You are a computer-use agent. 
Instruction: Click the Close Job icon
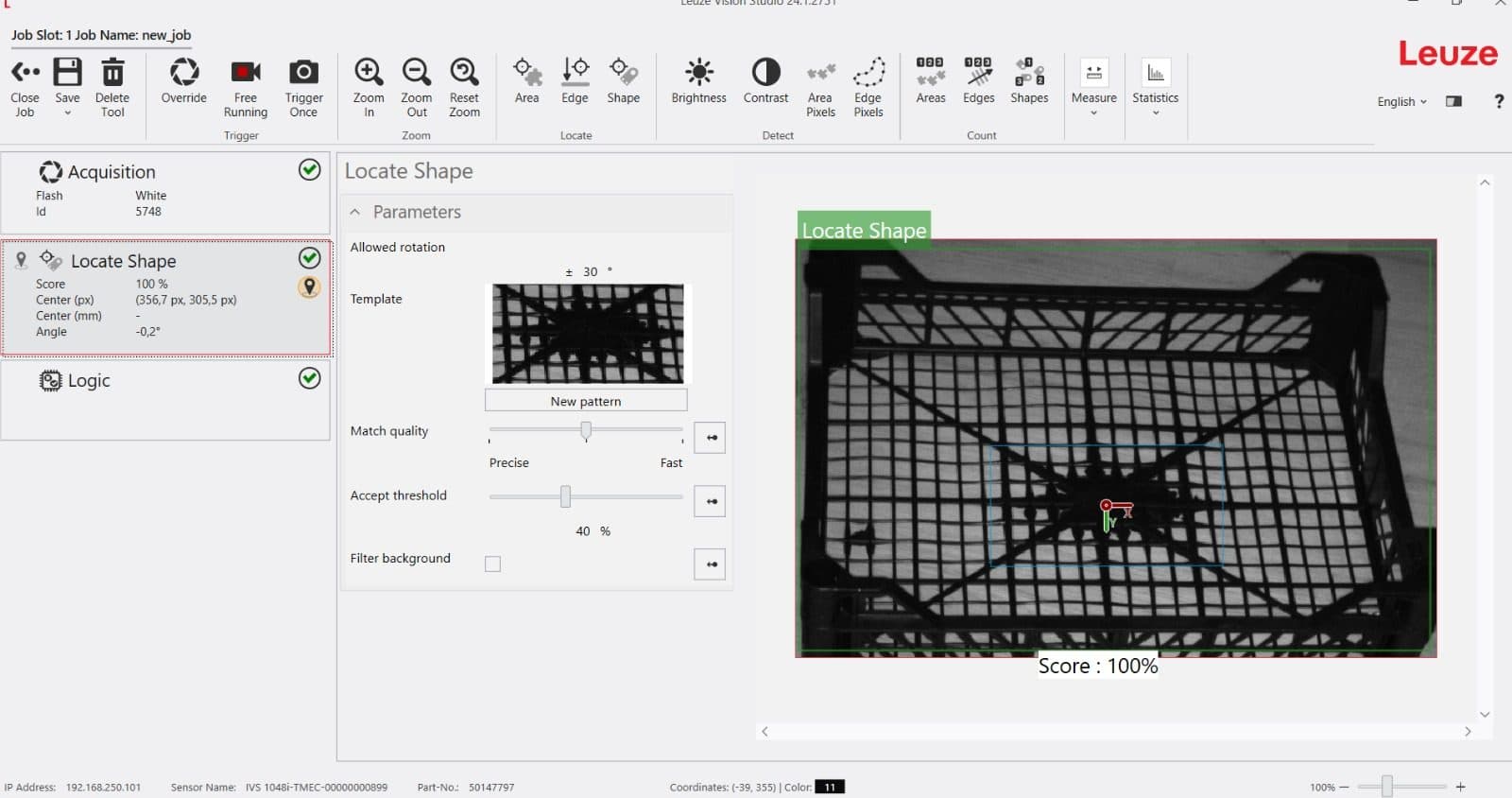25,72
